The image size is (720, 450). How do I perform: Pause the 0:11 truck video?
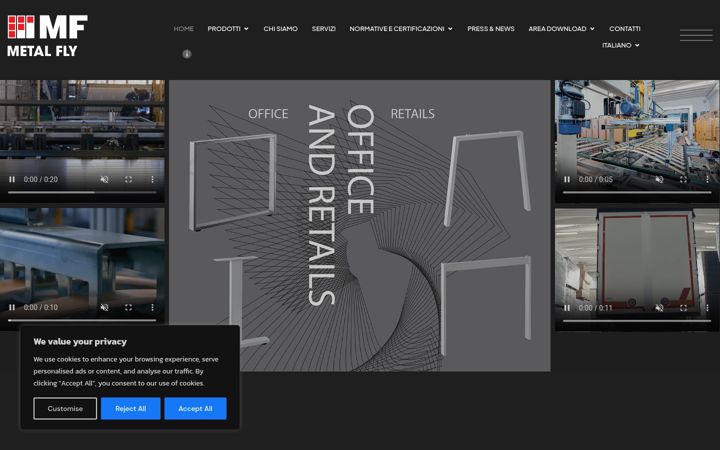(x=567, y=308)
